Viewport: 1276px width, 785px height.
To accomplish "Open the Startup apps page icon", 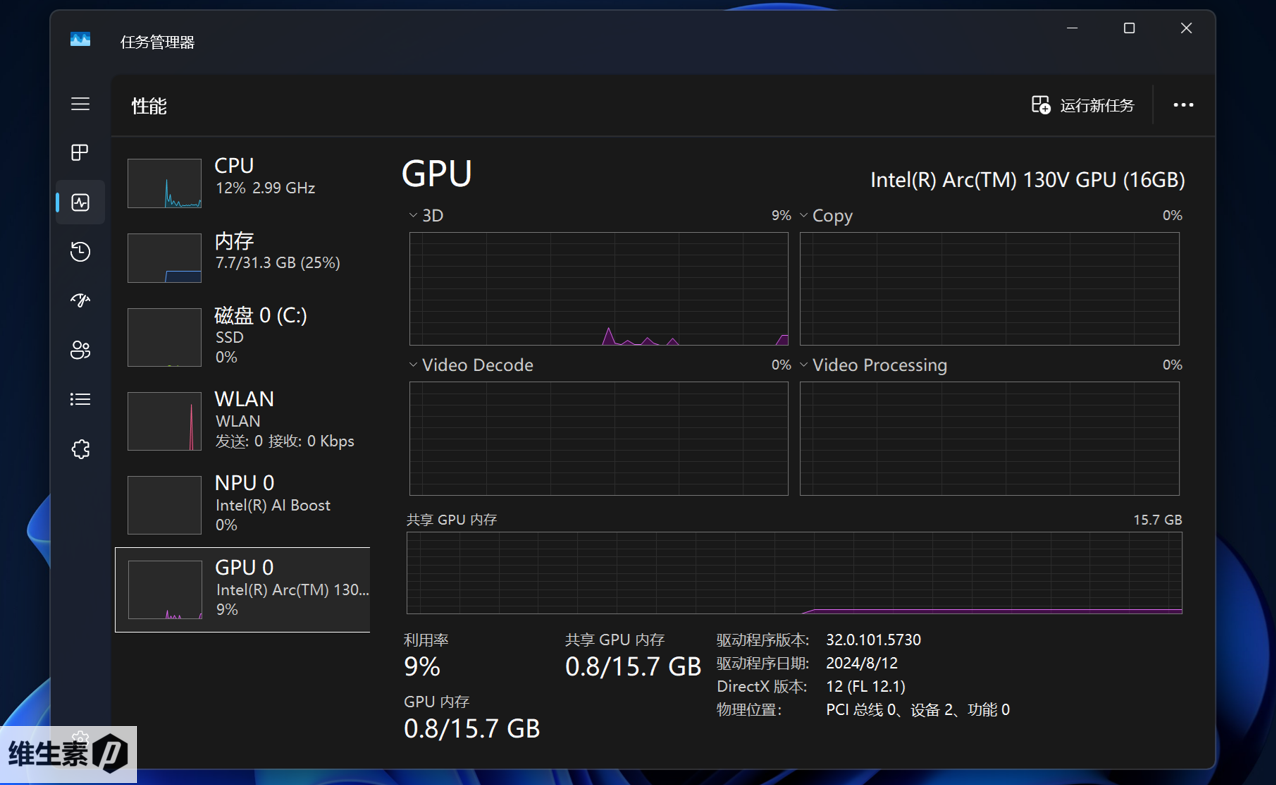I will tap(80, 300).
